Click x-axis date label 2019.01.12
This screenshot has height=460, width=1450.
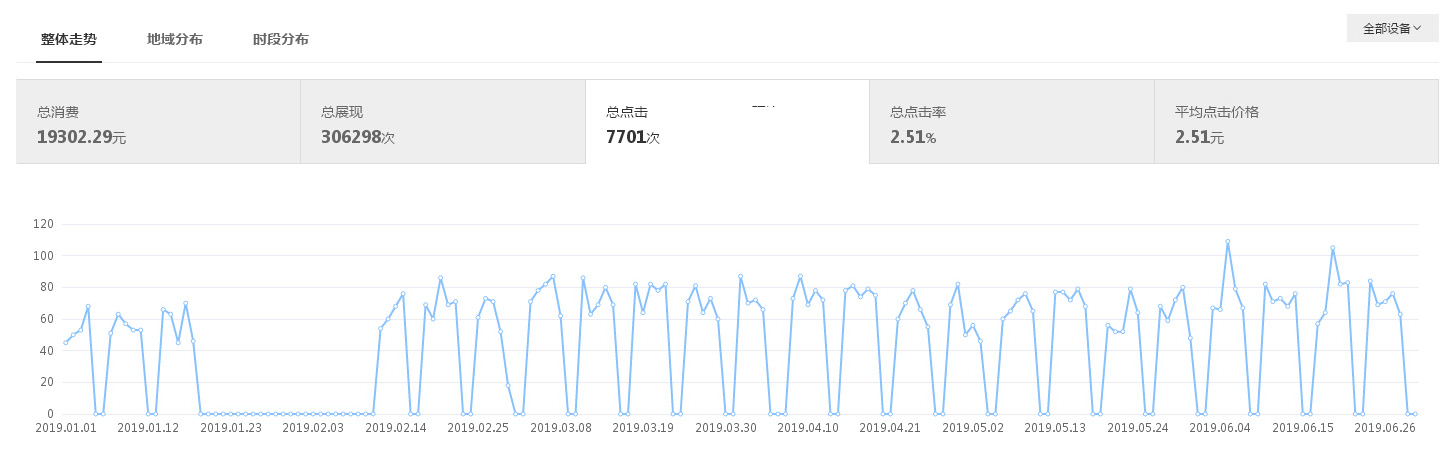(148, 428)
